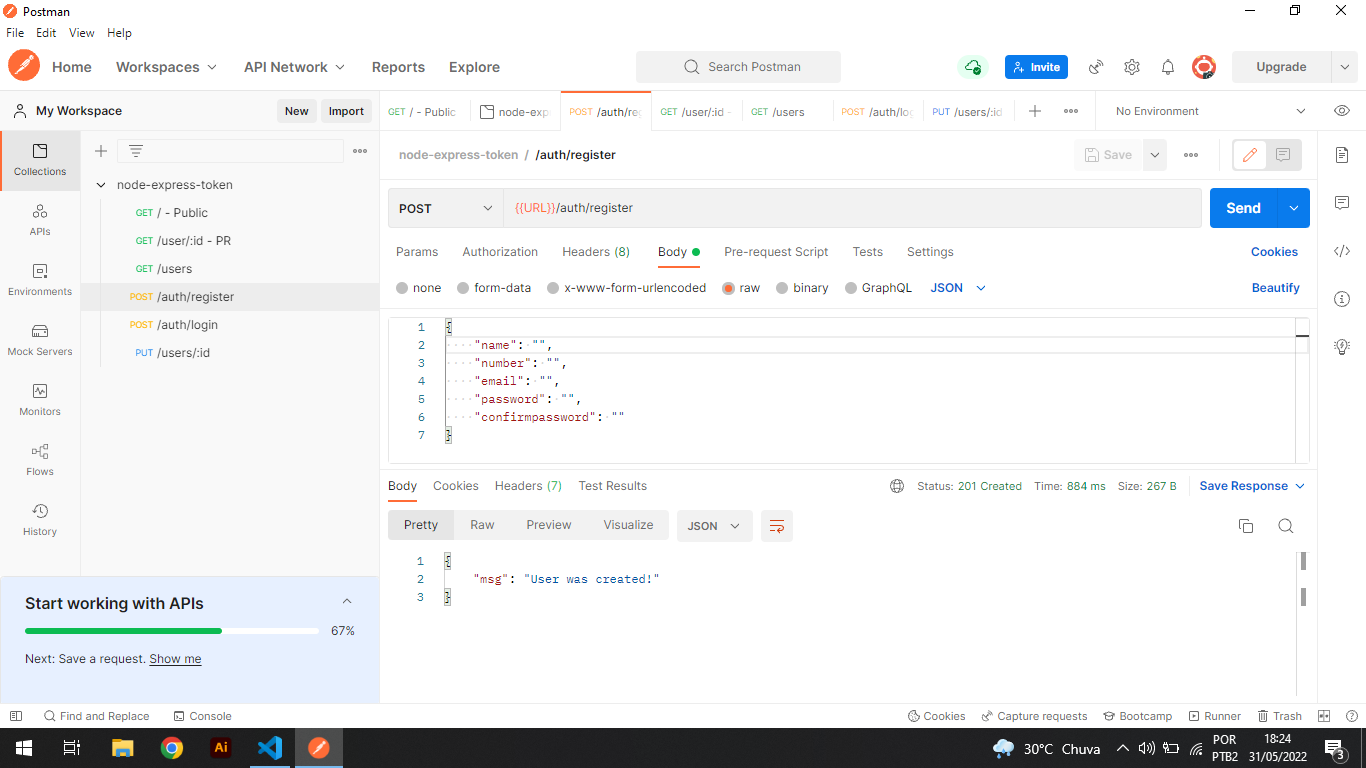Open the environment quick look eye icon
The width and height of the screenshot is (1366, 768).
[1342, 111]
